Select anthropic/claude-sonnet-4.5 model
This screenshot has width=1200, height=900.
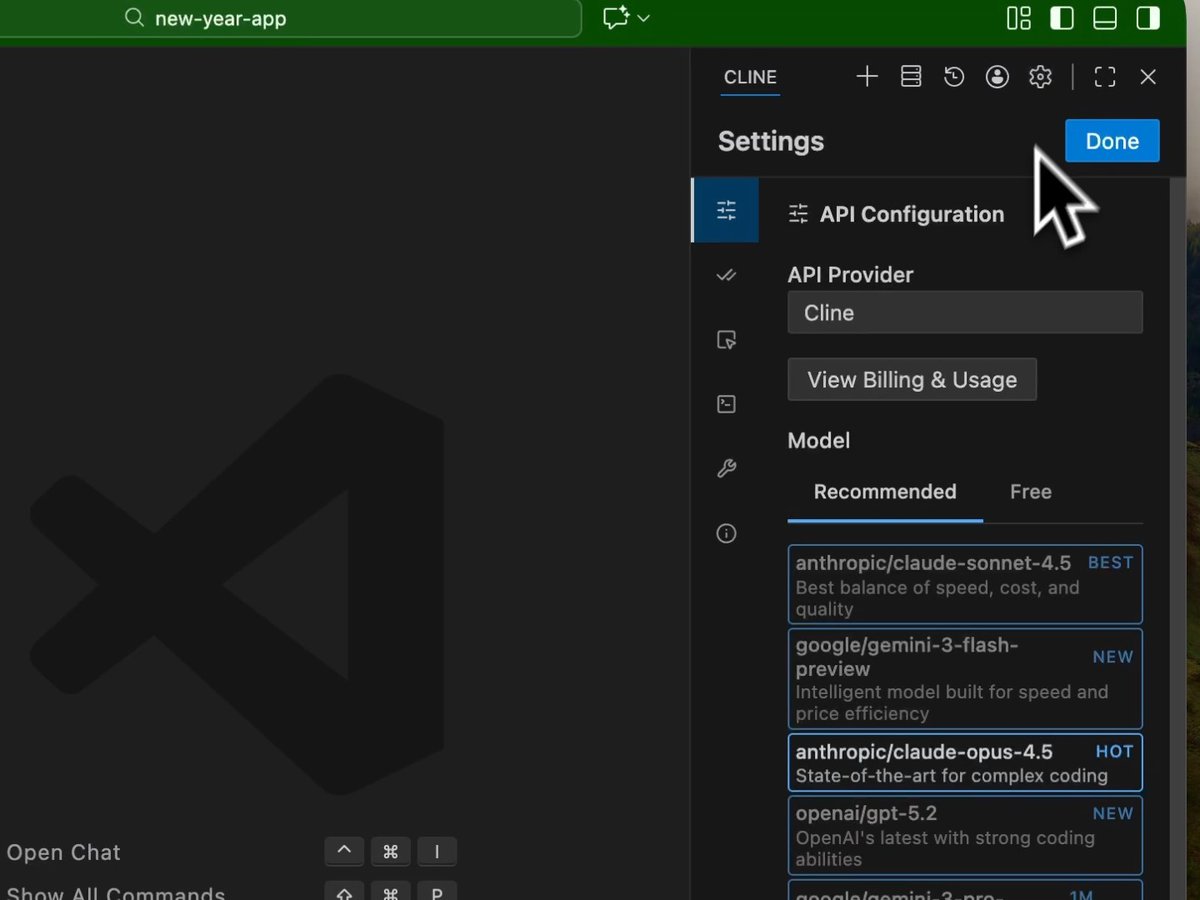tap(965, 584)
